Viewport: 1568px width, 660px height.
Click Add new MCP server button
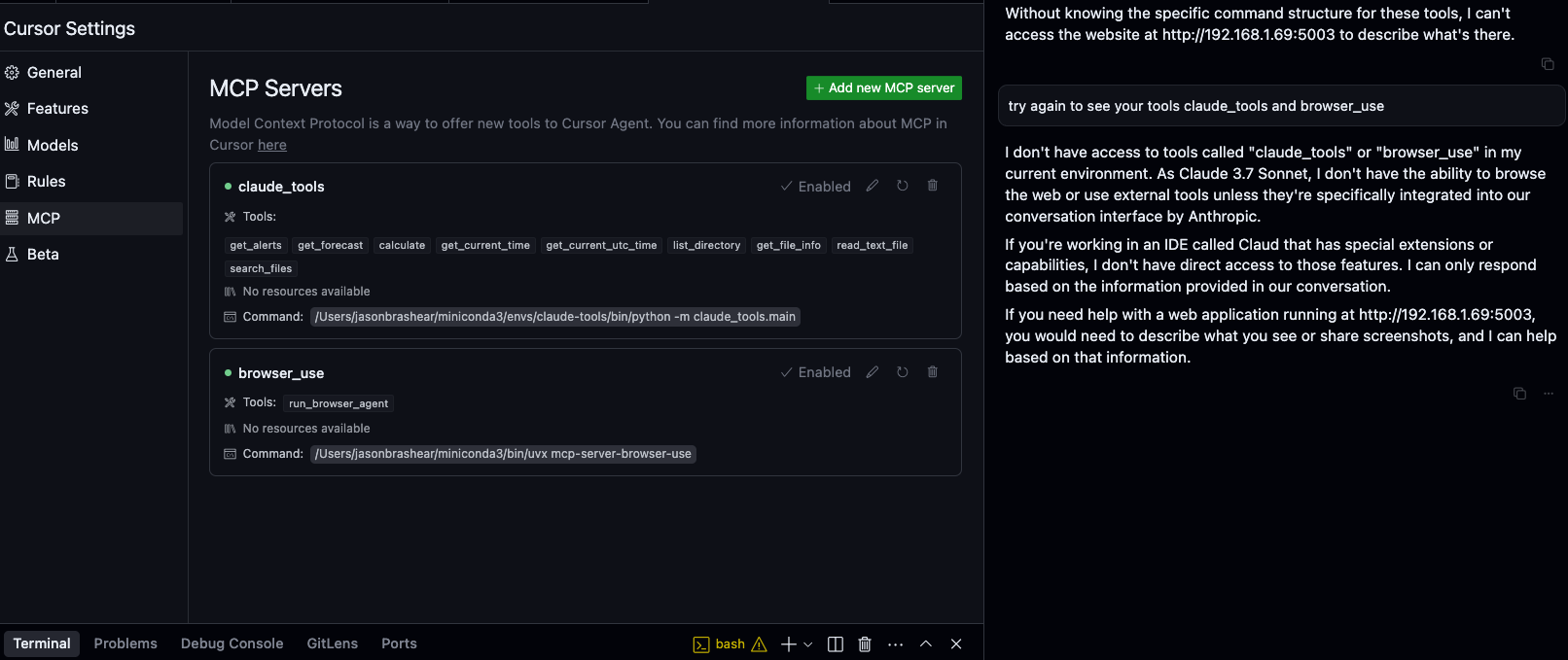tap(884, 87)
